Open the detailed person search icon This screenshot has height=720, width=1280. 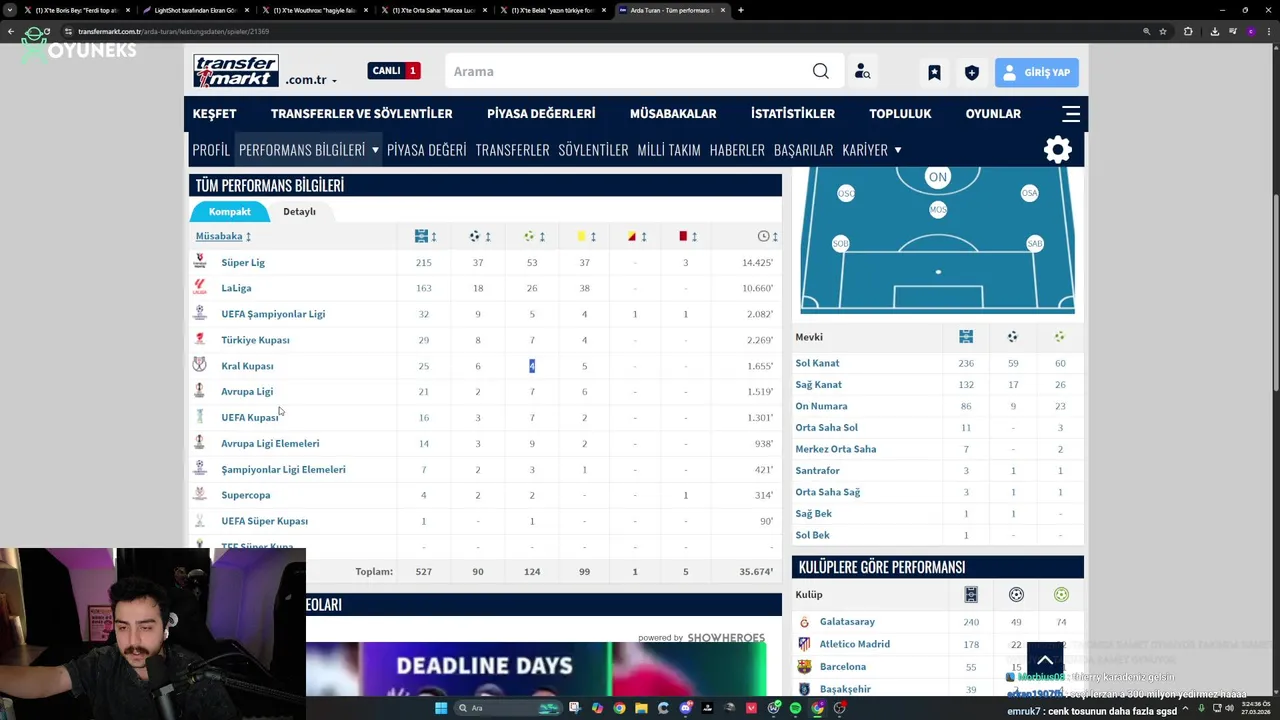click(862, 72)
